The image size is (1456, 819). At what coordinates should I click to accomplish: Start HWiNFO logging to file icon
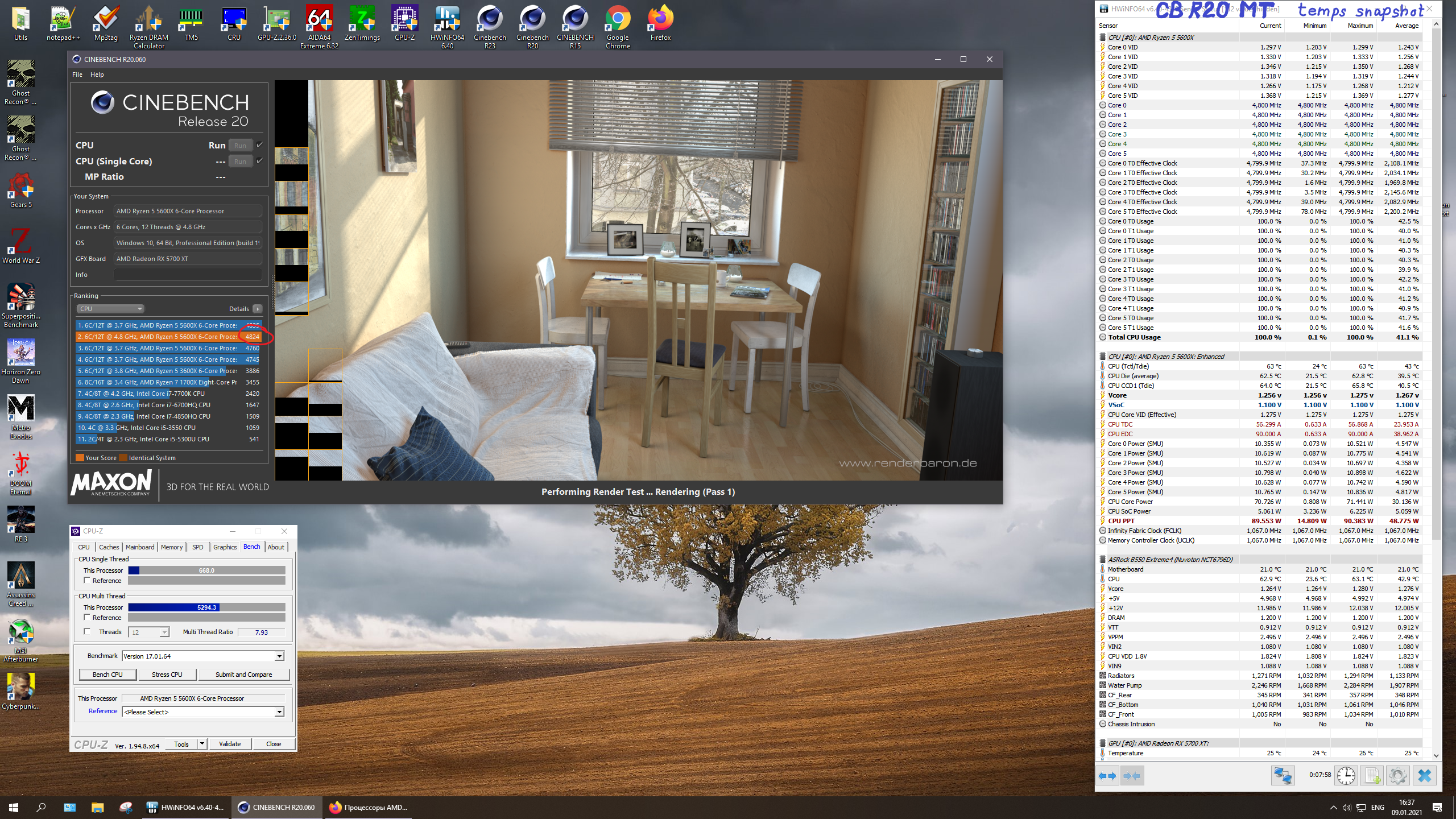tap(1372, 776)
